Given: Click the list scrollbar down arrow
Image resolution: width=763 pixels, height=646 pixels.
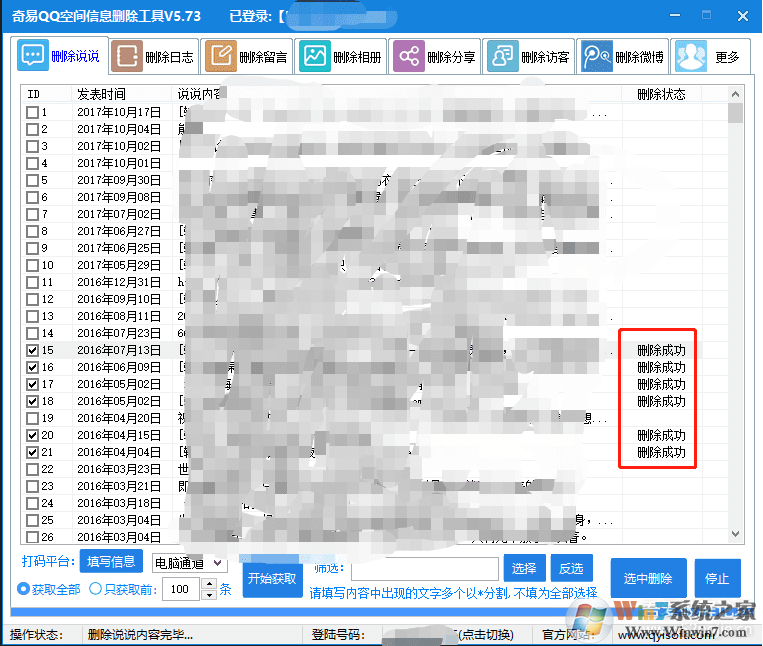Looking at the screenshot, I should (x=735, y=534).
